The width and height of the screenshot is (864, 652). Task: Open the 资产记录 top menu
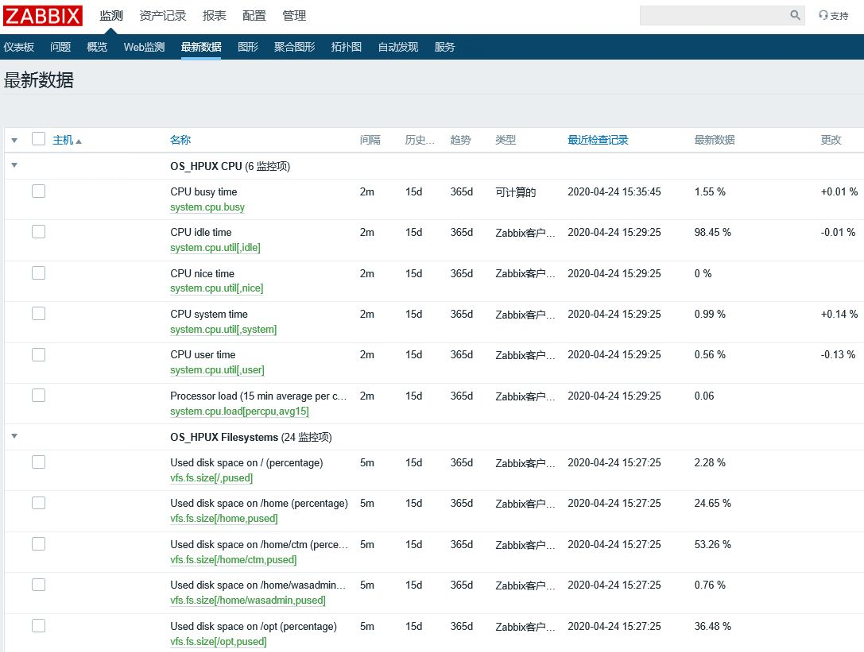coord(163,16)
